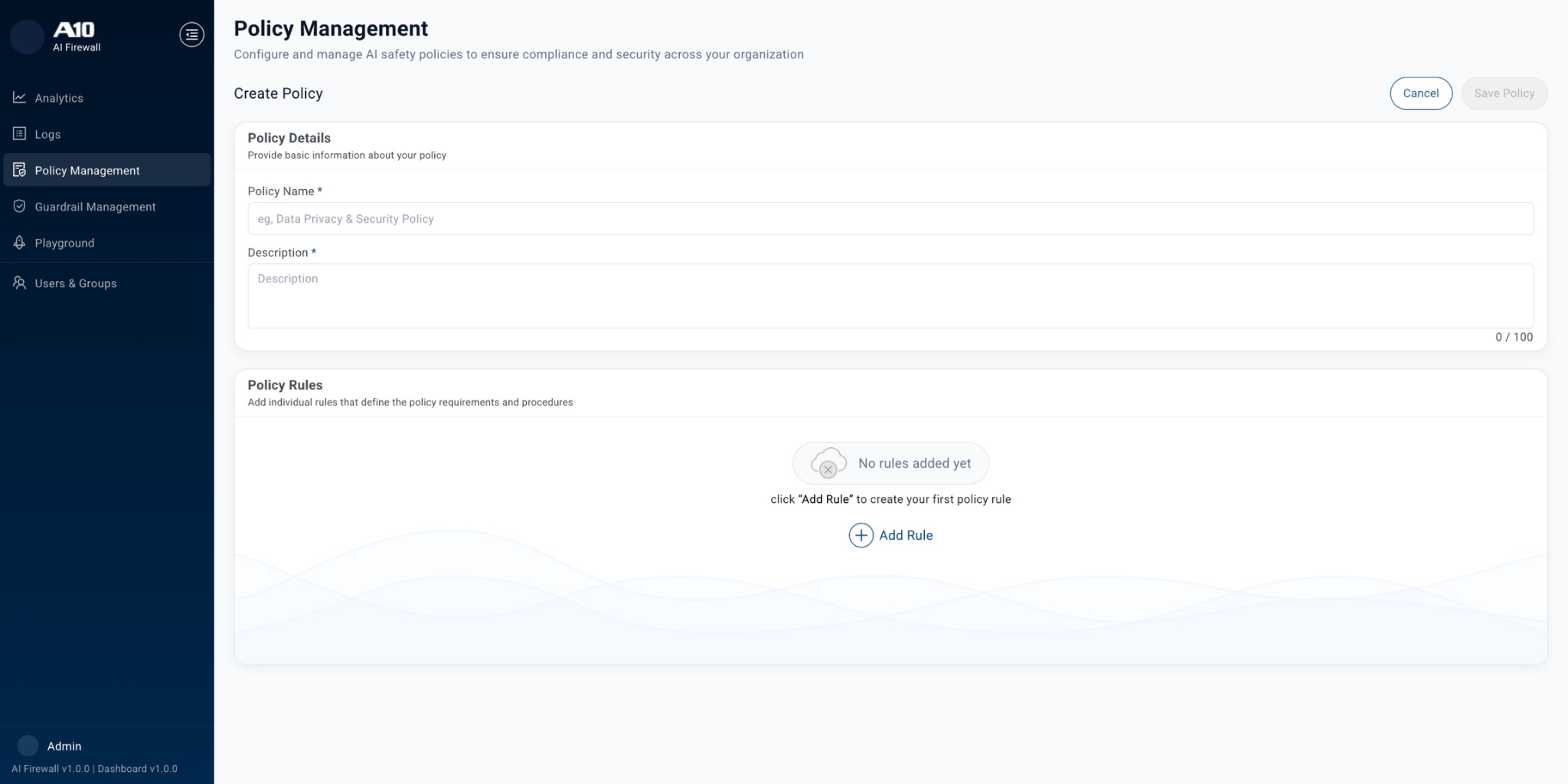Click the Users & Groups people icon
This screenshot has width=1568, height=784.
19,283
